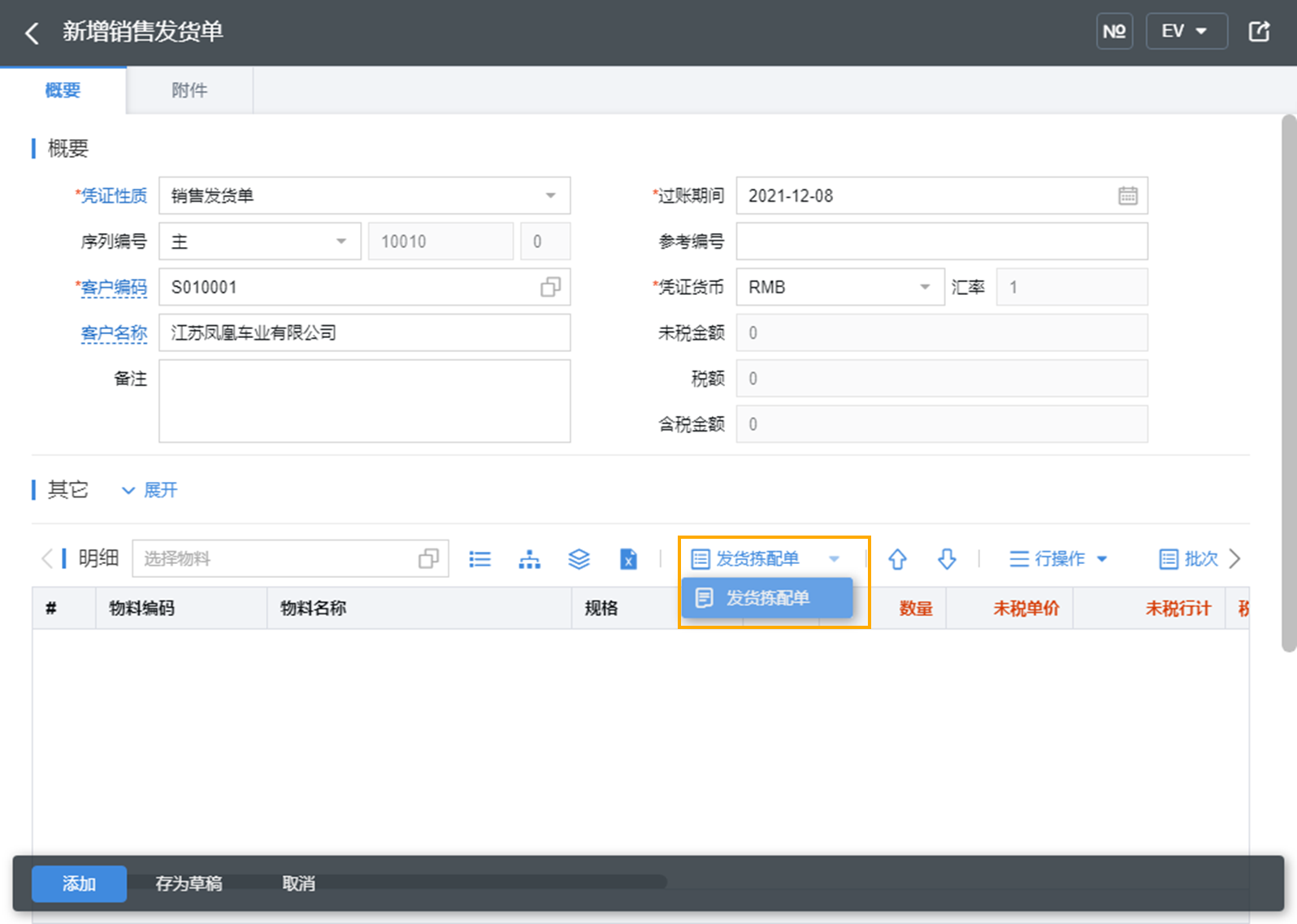Click the lookup icon in 选择物料 field
The width and height of the screenshot is (1297, 924).
pyautogui.click(x=428, y=558)
